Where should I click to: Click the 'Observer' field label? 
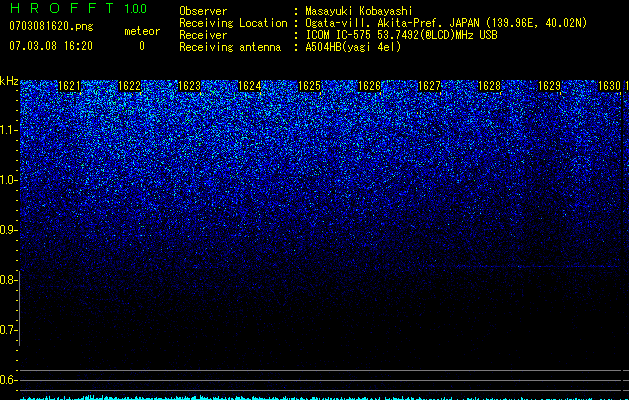203,11
